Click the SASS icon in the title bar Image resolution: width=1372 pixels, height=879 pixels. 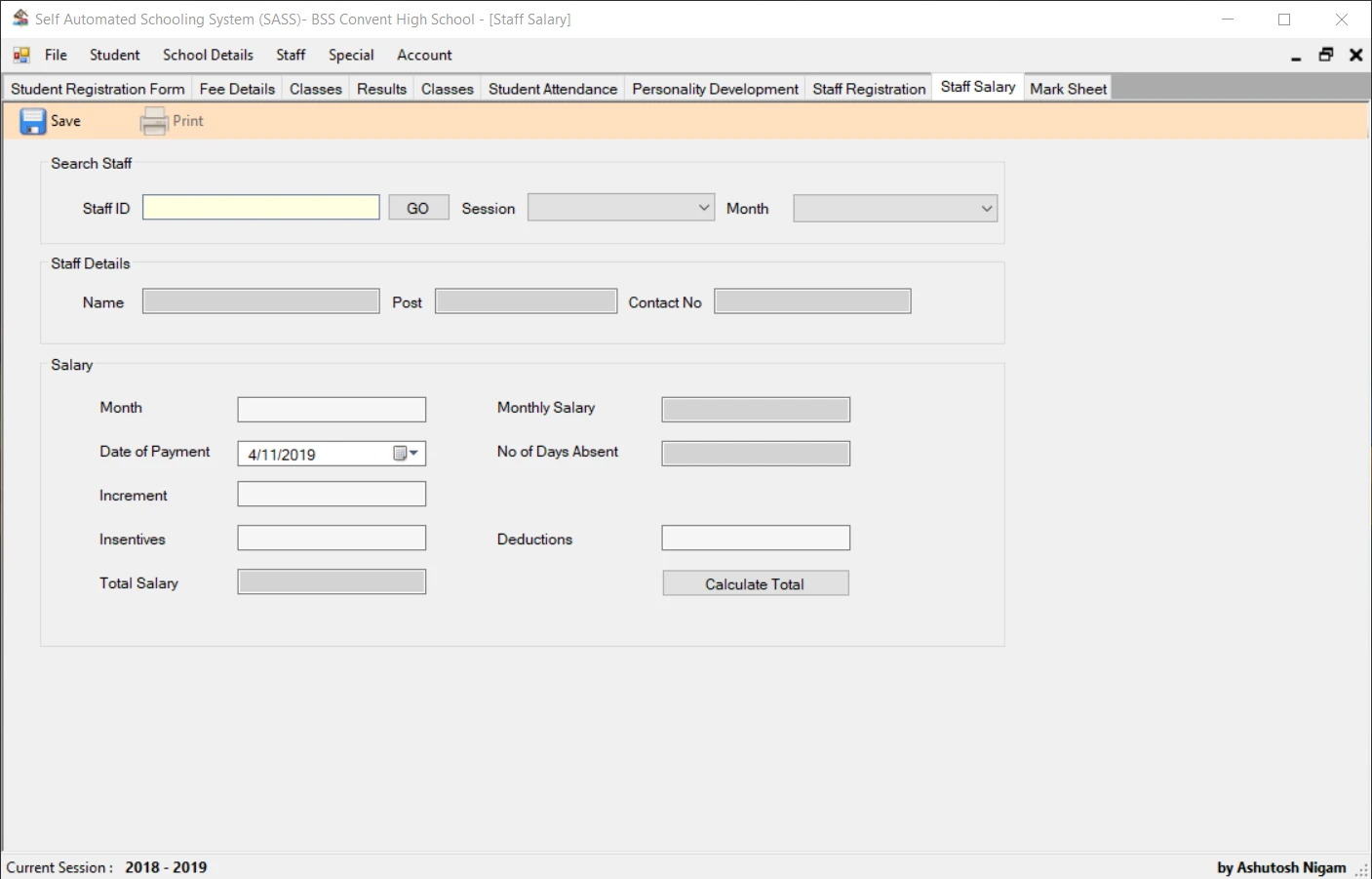[x=19, y=19]
